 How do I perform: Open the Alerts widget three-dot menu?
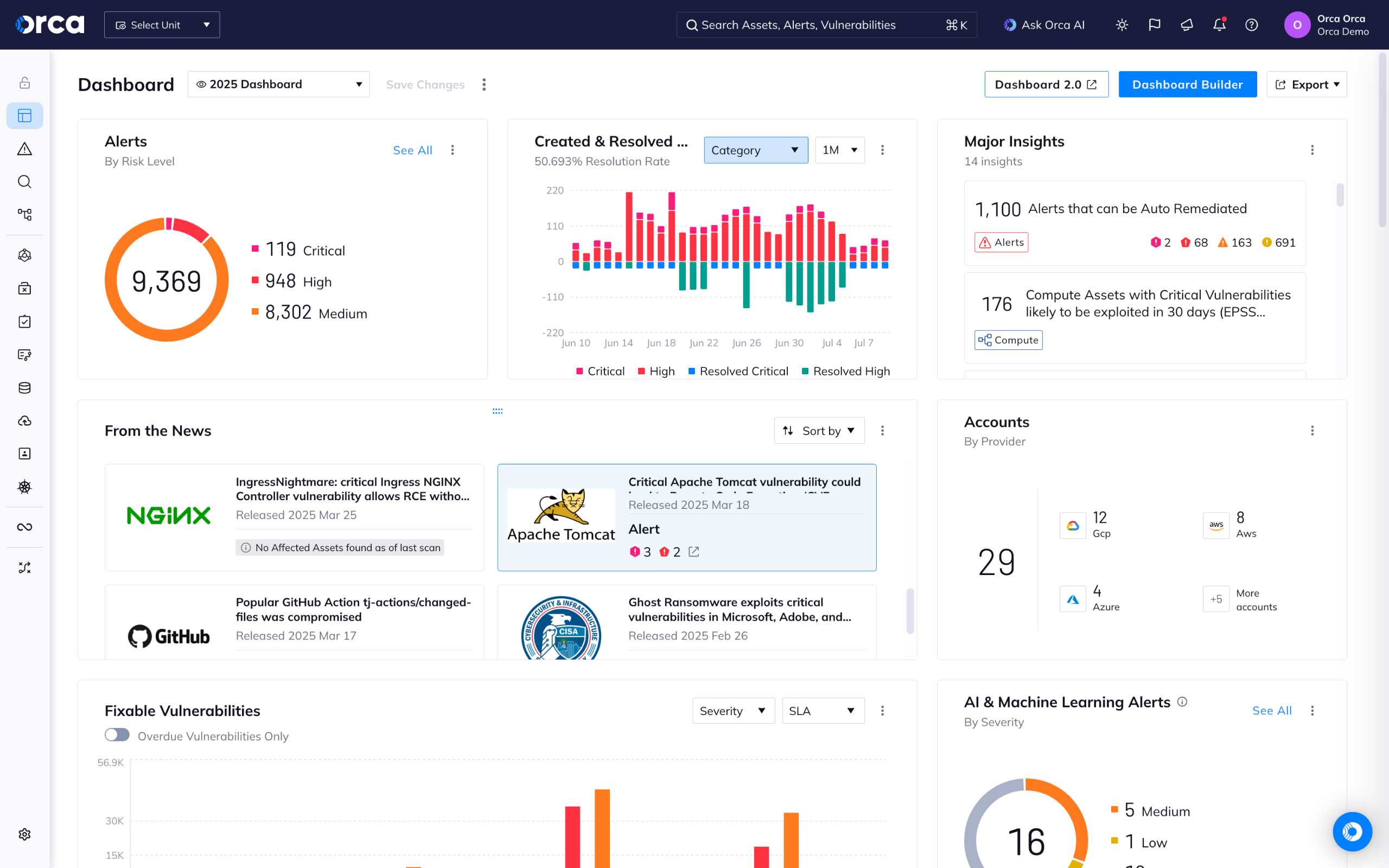pos(453,150)
